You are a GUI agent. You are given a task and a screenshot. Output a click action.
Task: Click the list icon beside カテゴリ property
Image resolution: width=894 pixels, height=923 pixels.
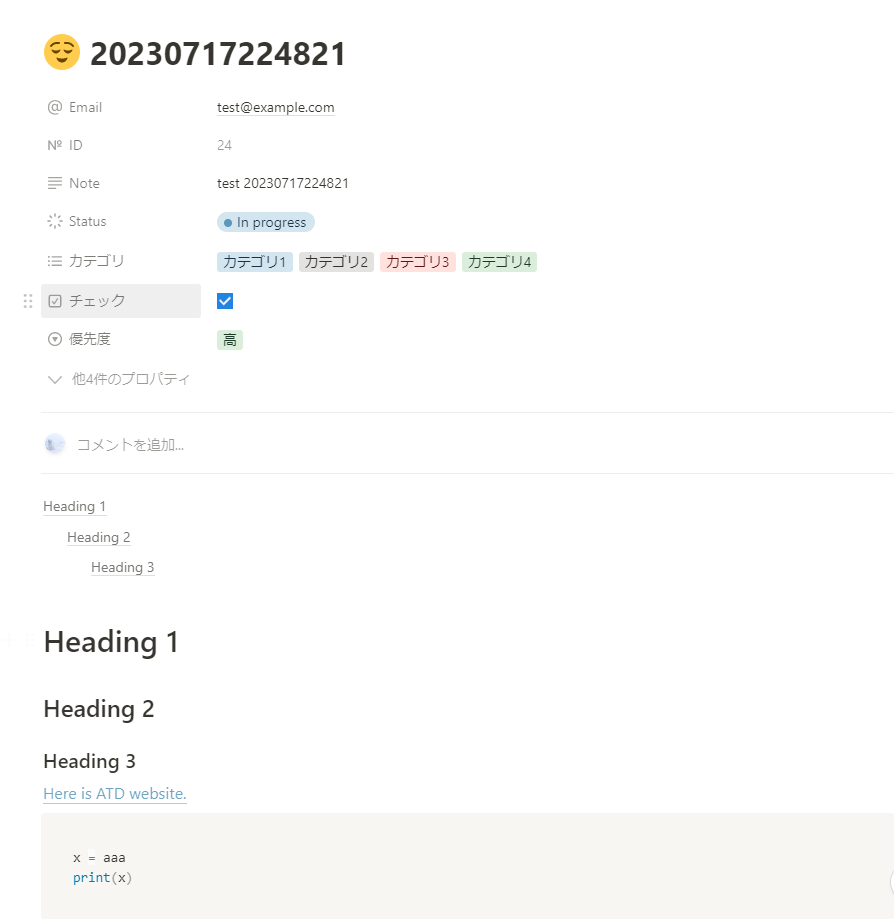click(55, 260)
